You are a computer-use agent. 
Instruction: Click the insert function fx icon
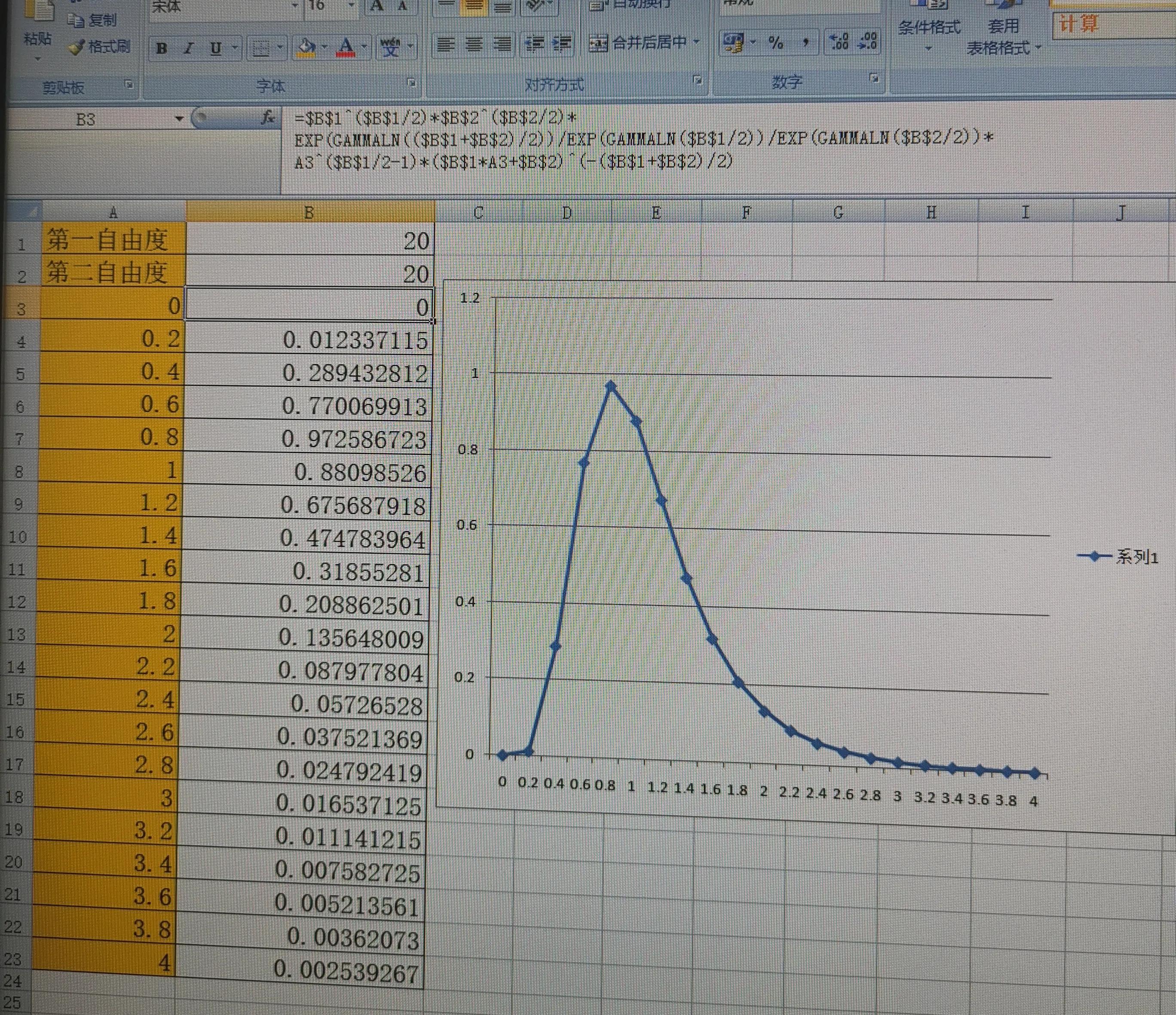[x=267, y=118]
